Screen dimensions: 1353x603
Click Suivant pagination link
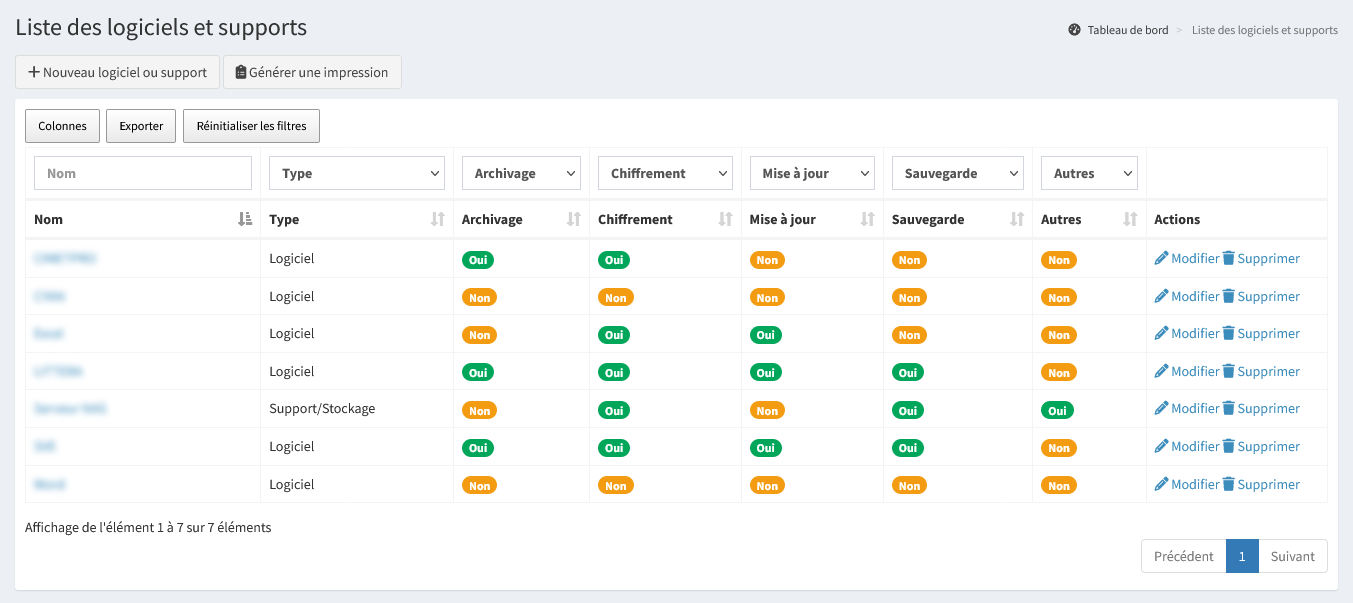pyautogui.click(x=1292, y=556)
